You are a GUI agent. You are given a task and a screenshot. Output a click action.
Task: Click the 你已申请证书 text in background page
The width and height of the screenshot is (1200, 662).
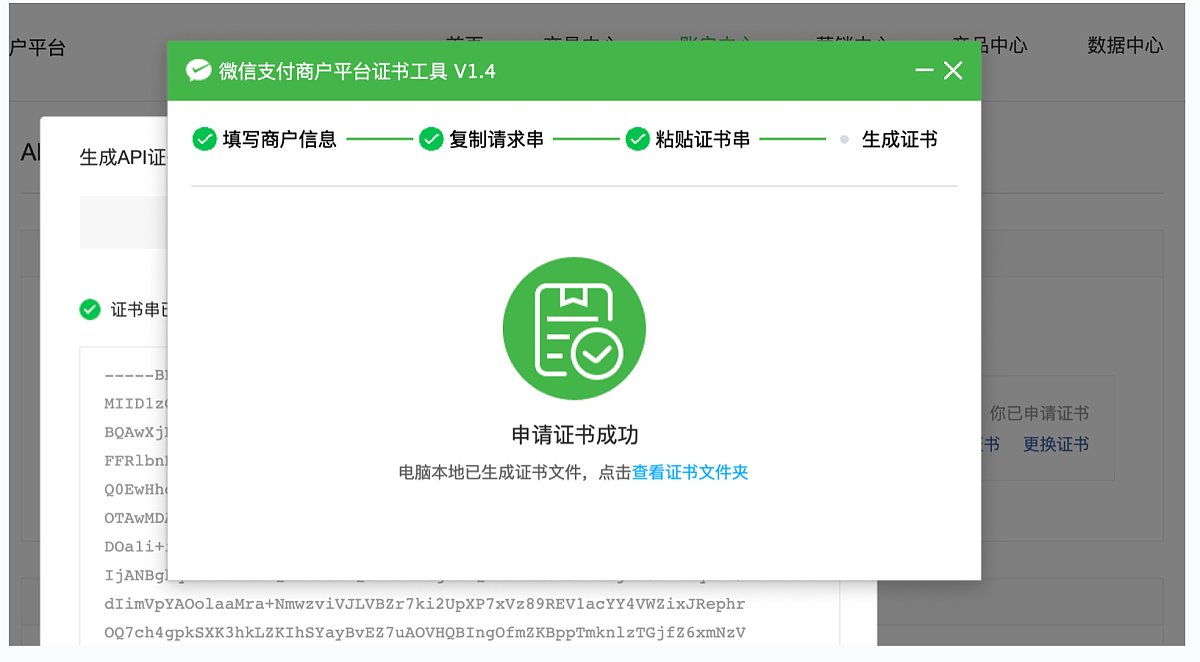point(1039,413)
